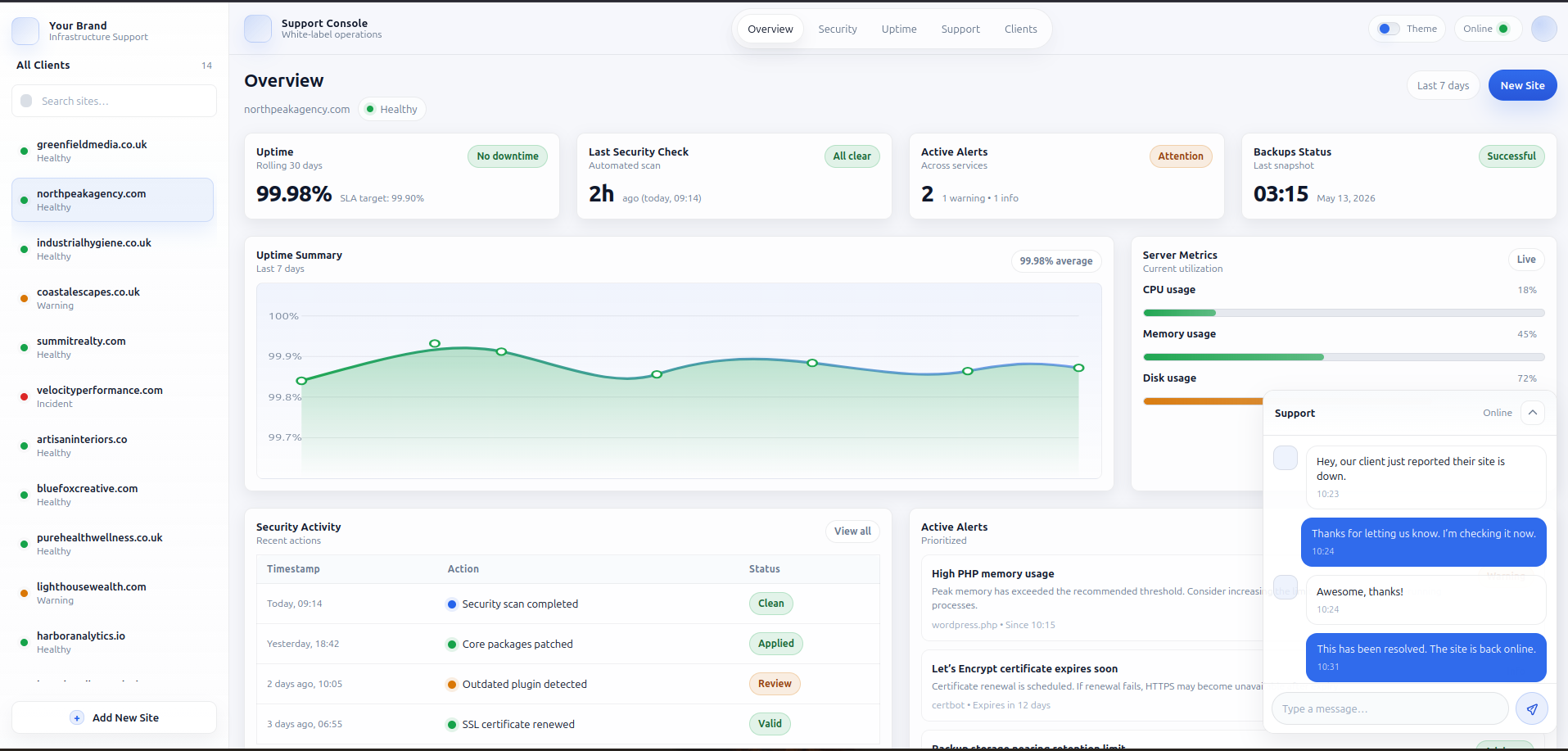Click the 03:15 backup time value
1568x751 pixels.
click(x=1281, y=194)
